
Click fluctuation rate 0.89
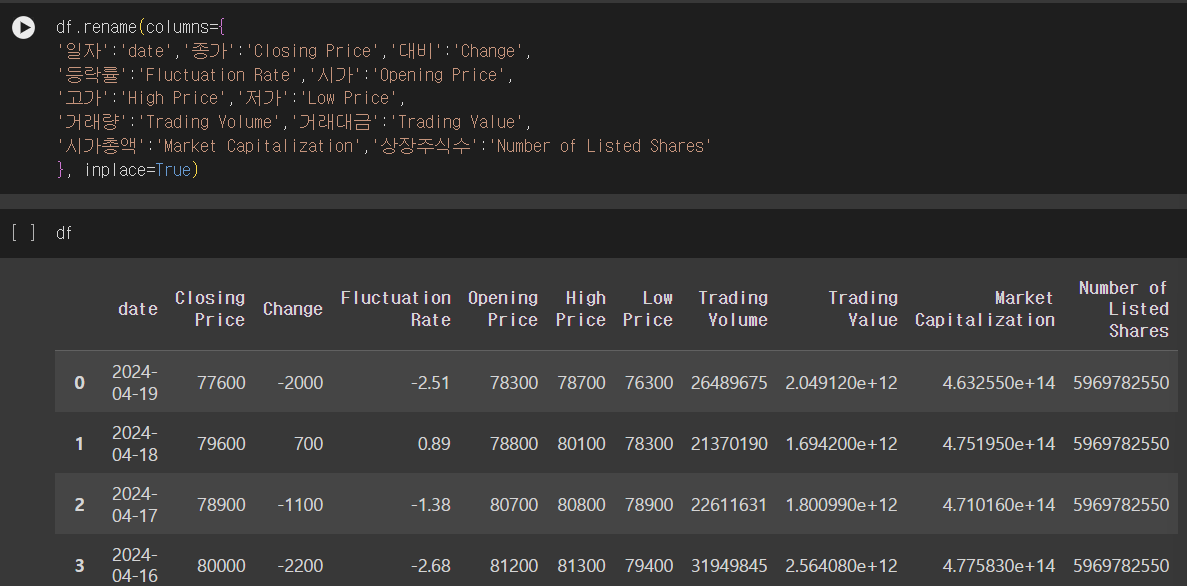(x=435, y=444)
